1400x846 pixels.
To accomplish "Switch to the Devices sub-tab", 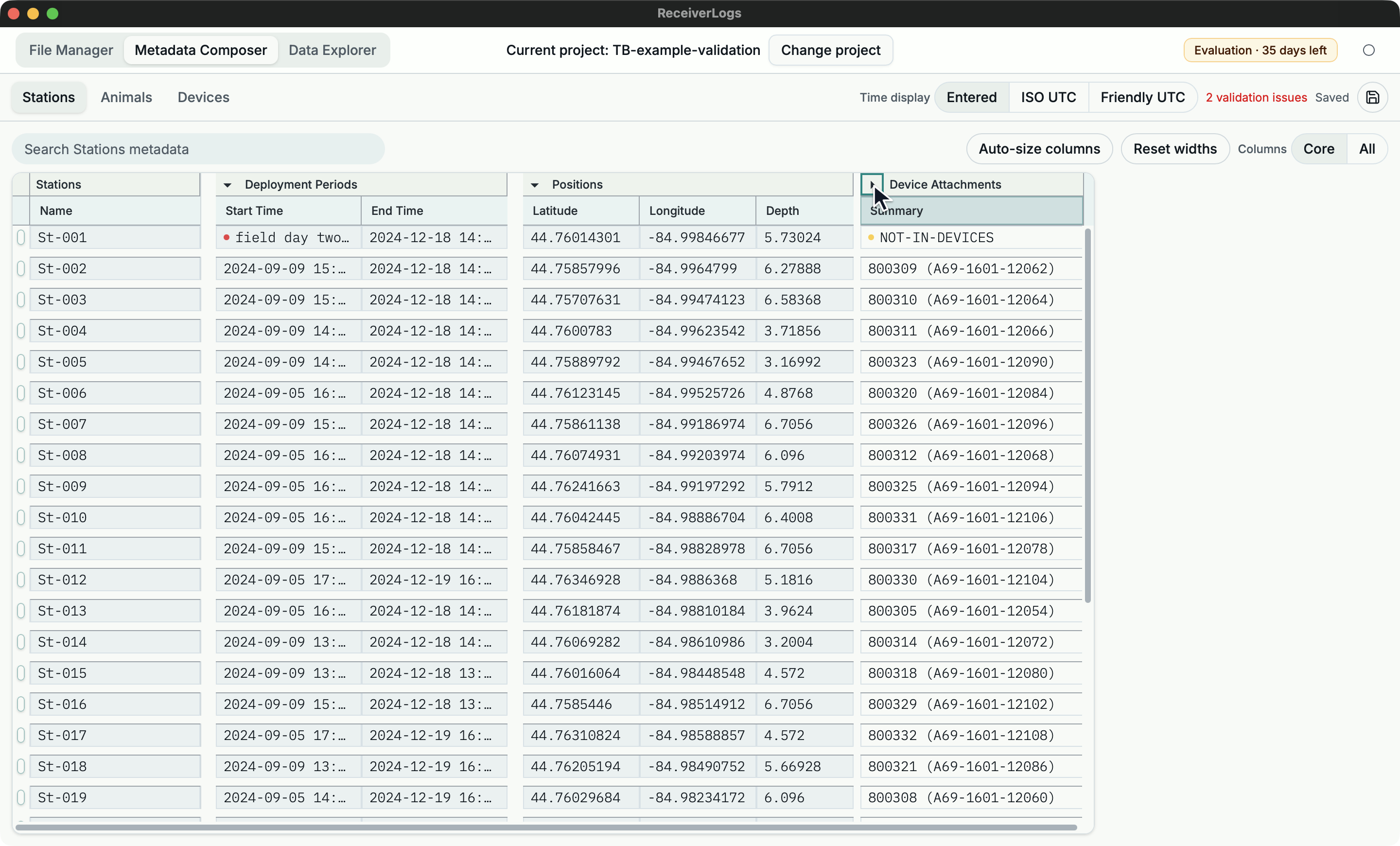I will [x=203, y=97].
